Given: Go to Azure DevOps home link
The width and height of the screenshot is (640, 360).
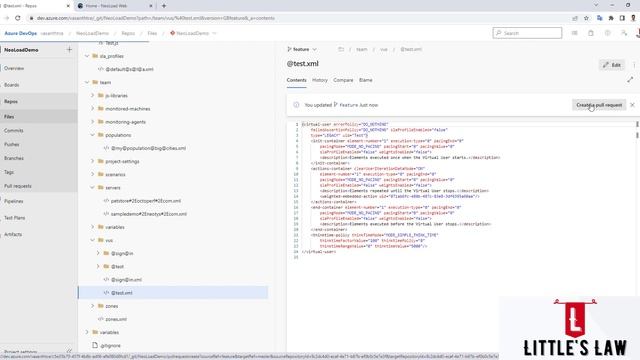Looking at the screenshot, I should point(20,33).
